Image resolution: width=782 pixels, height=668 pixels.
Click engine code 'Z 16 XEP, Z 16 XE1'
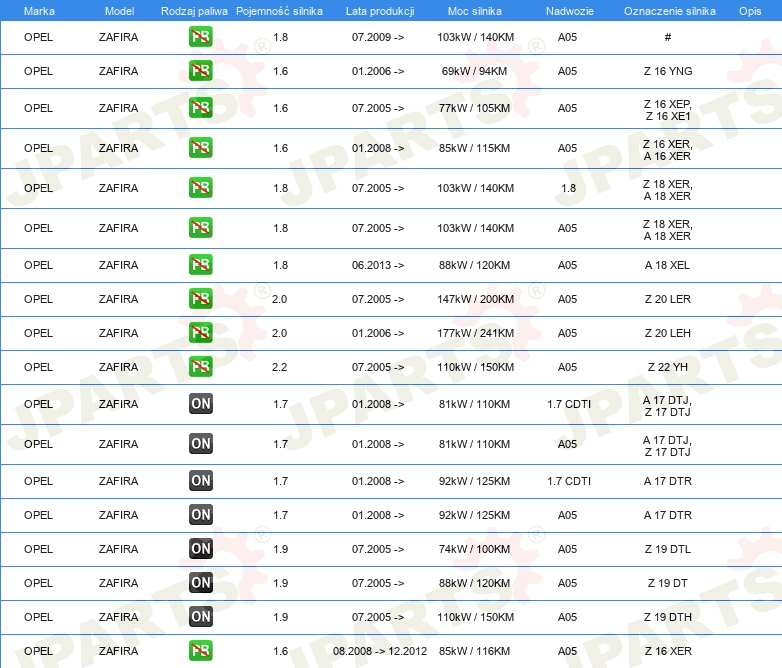point(668,110)
